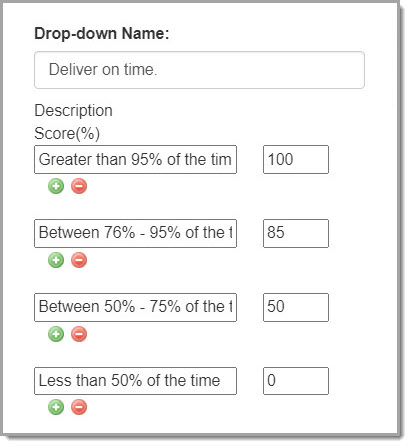
Task: Add a row below the Between 76% - 95% entry
Action: click(x=56, y=260)
